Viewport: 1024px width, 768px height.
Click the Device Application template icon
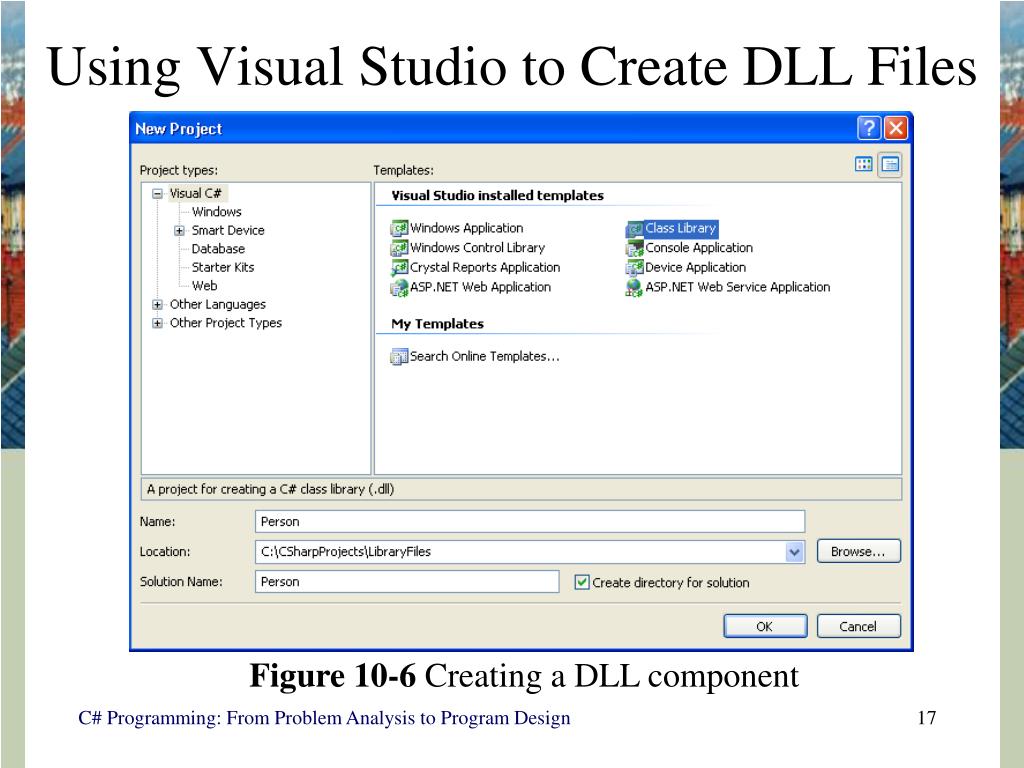(635, 268)
